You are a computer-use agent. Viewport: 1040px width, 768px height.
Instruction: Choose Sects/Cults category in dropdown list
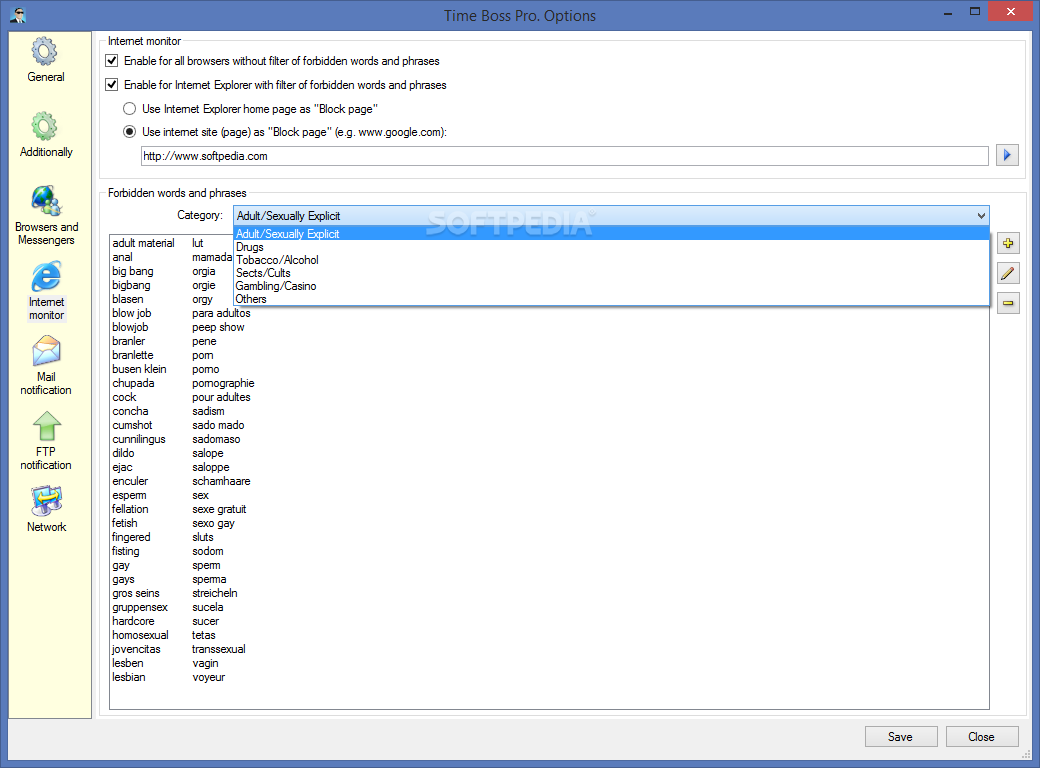tap(611, 273)
